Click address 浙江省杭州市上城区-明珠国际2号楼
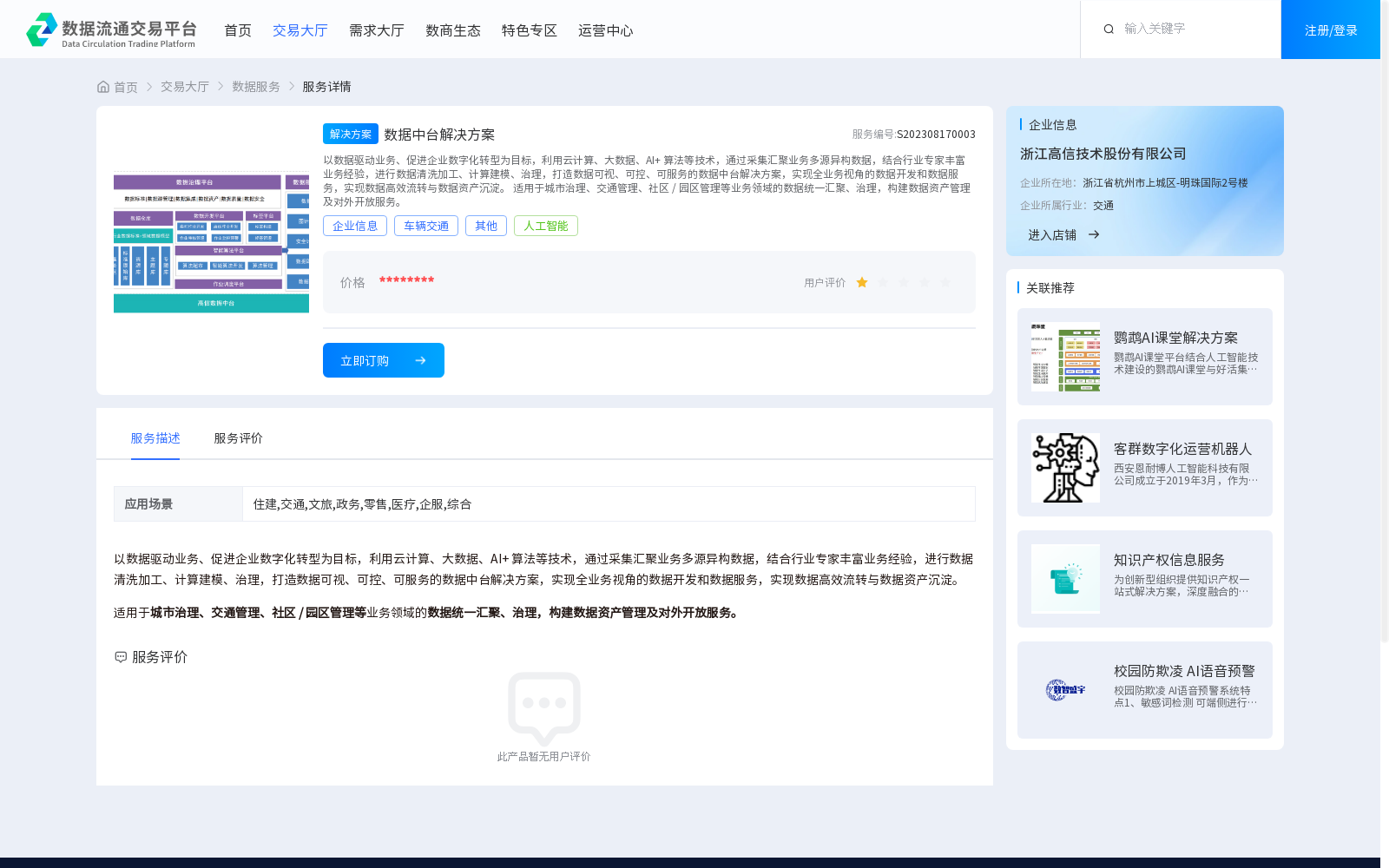 (x=1165, y=183)
